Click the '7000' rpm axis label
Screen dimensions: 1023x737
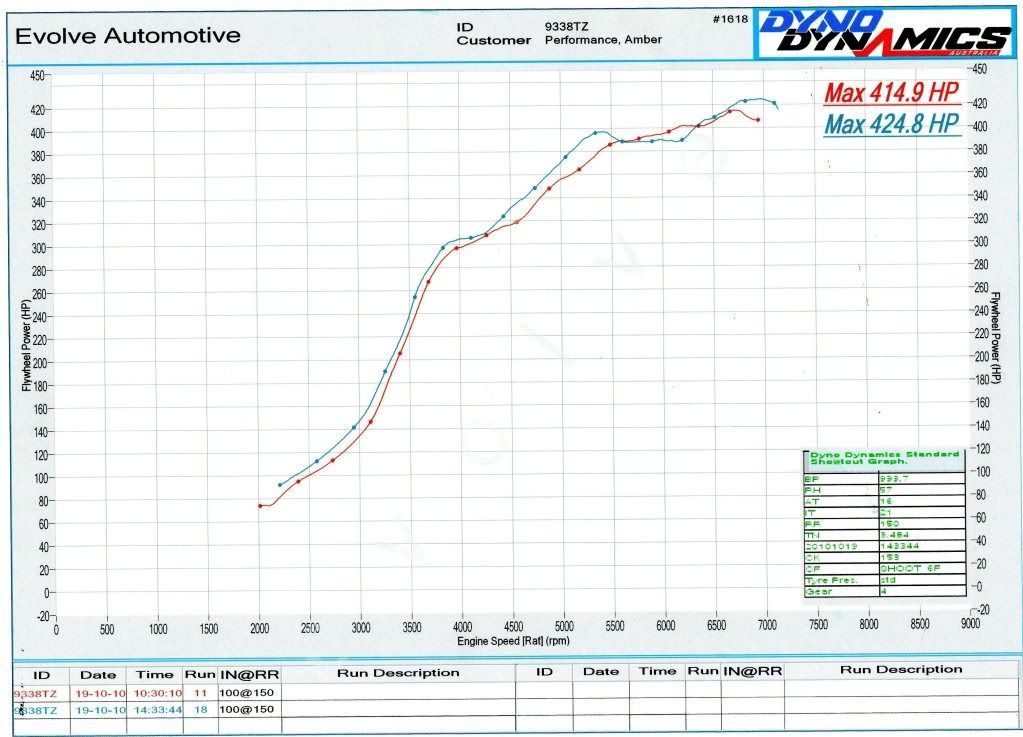pyautogui.click(x=767, y=625)
